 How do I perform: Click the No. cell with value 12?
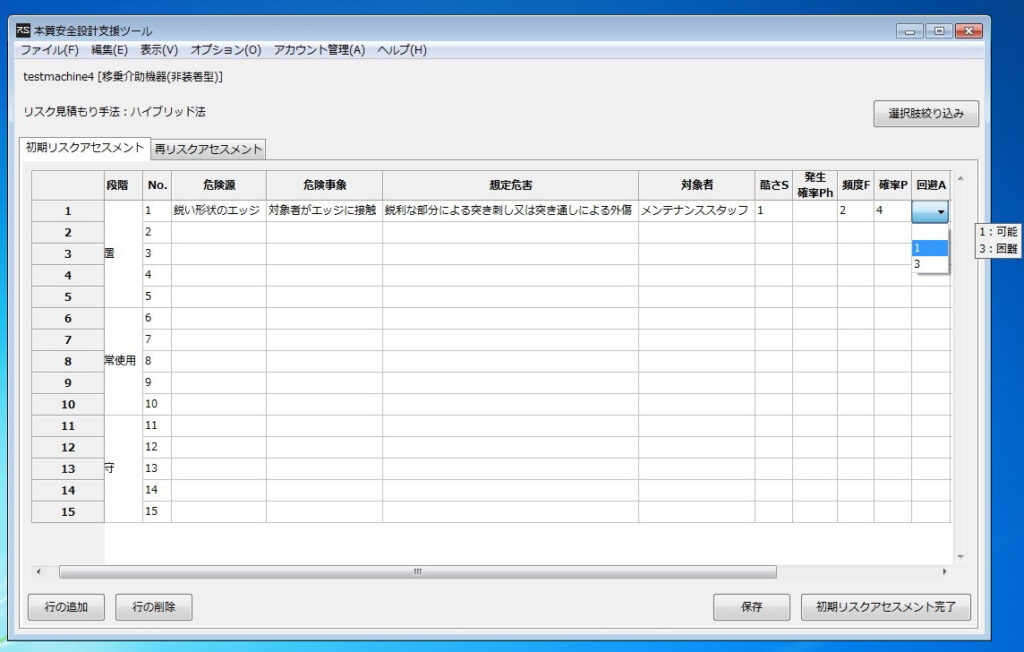(157, 447)
